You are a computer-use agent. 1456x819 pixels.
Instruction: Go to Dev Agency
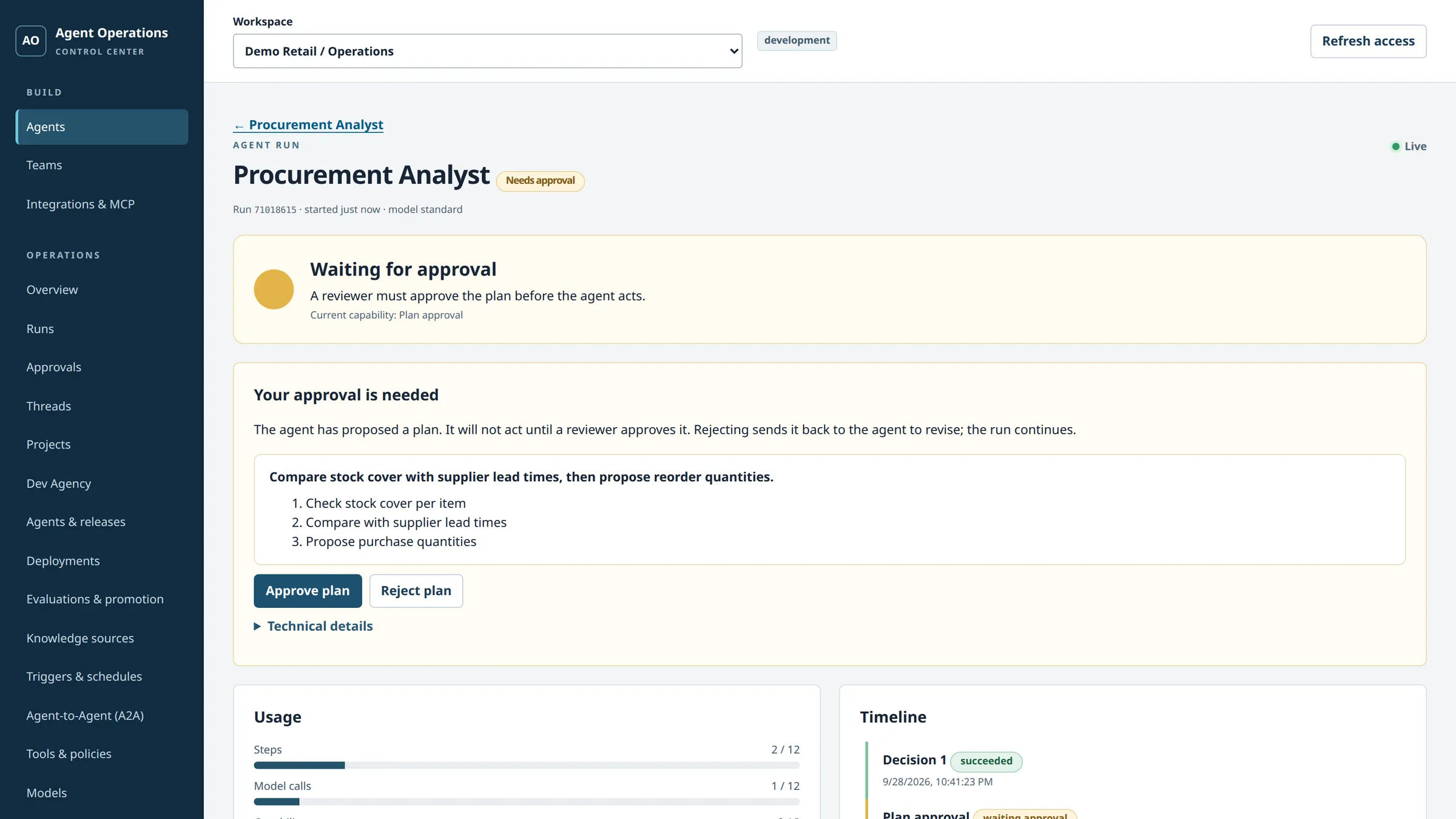pyautogui.click(x=102, y=484)
